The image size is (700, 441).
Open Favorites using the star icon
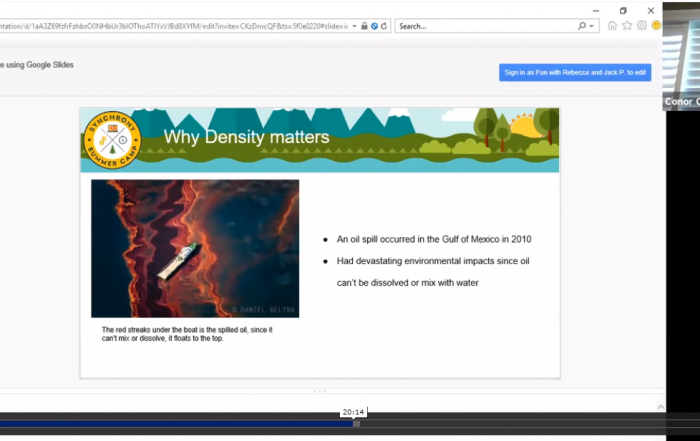coord(627,25)
